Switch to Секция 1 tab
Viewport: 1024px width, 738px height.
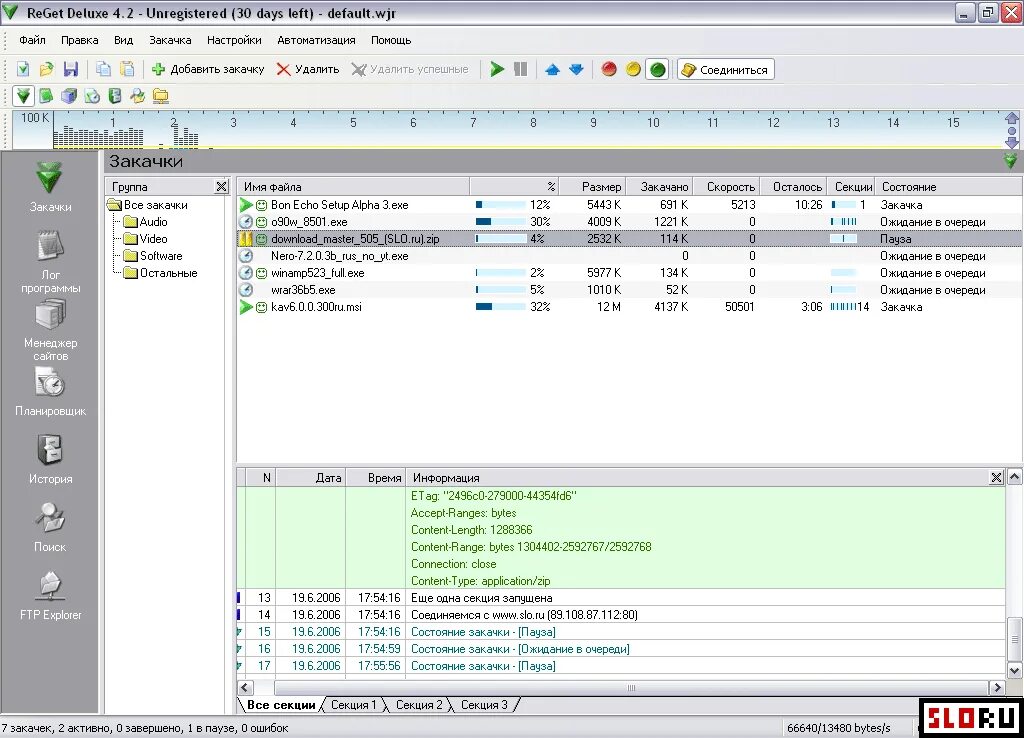[x=353, y=705]
